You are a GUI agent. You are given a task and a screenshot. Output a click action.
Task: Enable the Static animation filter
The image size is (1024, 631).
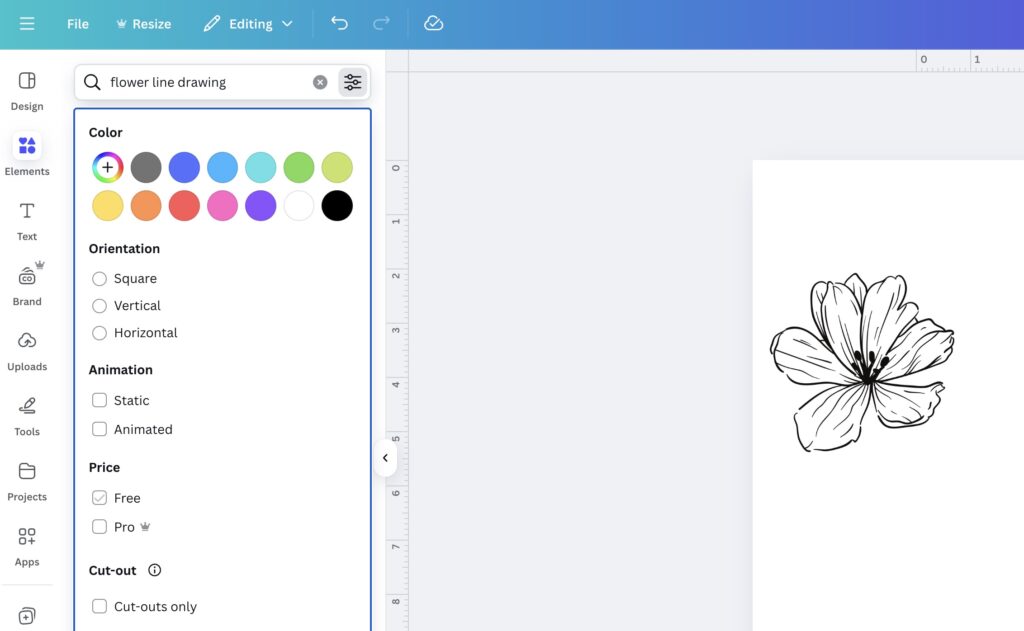[x=99, y=399]
